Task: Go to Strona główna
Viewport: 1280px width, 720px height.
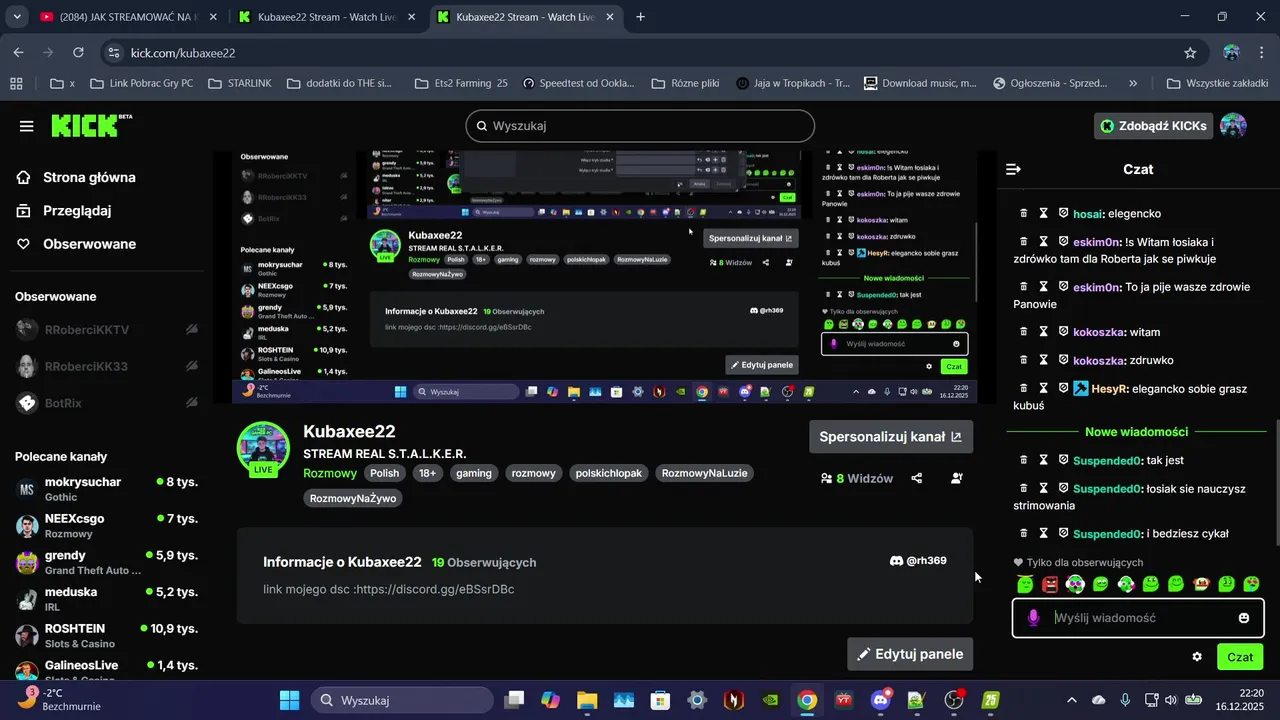Action: click(x=77, y=177)
